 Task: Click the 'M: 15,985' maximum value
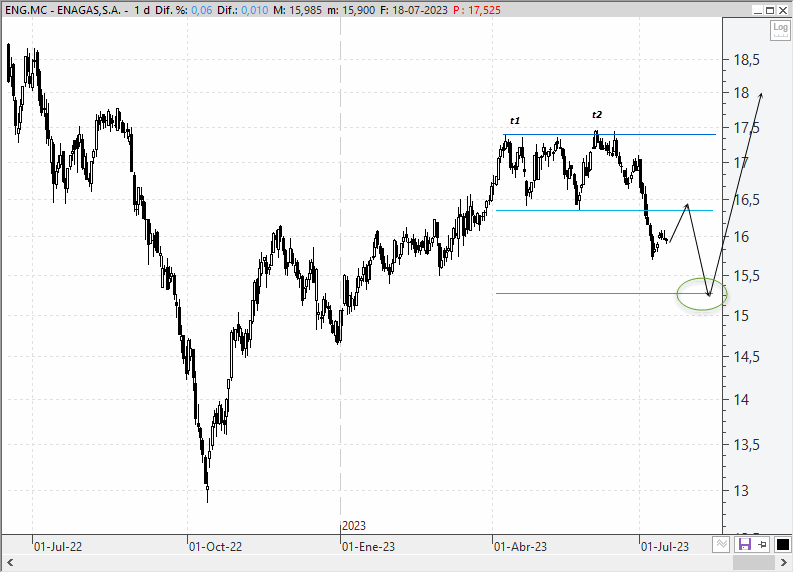(x=297, y=10)
